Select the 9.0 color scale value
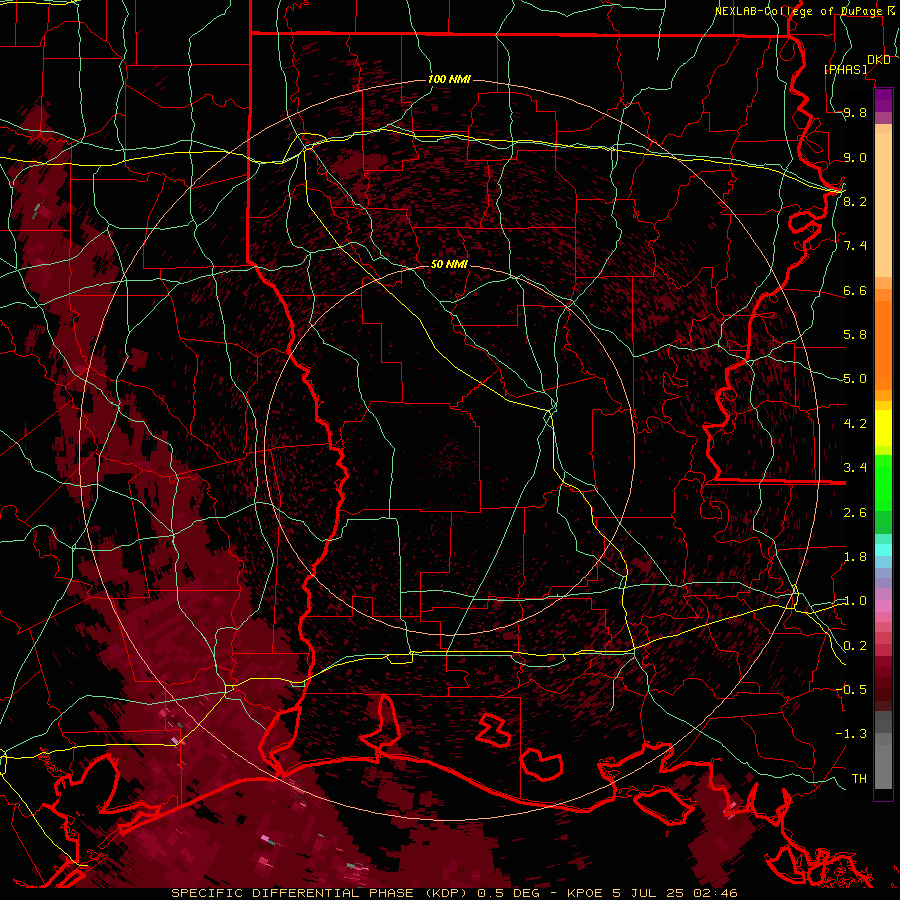This screenshot has height=900, width=900. point(855,157)
